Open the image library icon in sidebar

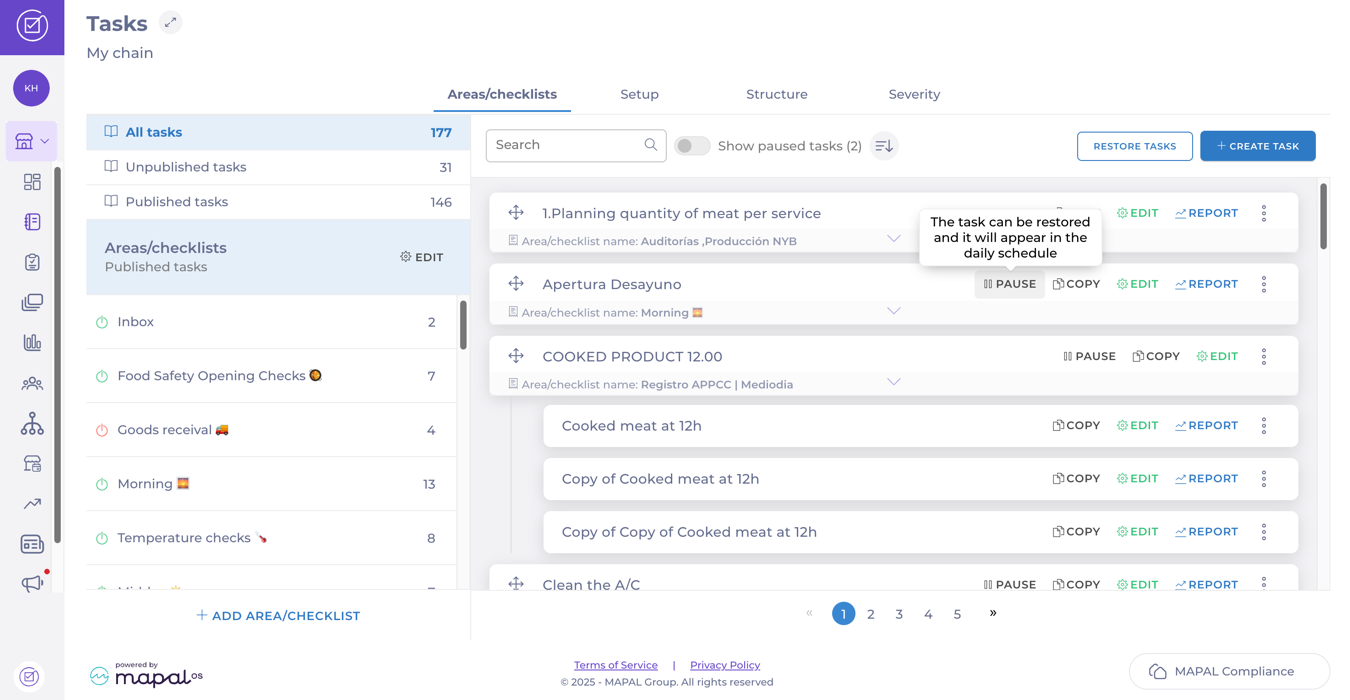pos(32,302)
